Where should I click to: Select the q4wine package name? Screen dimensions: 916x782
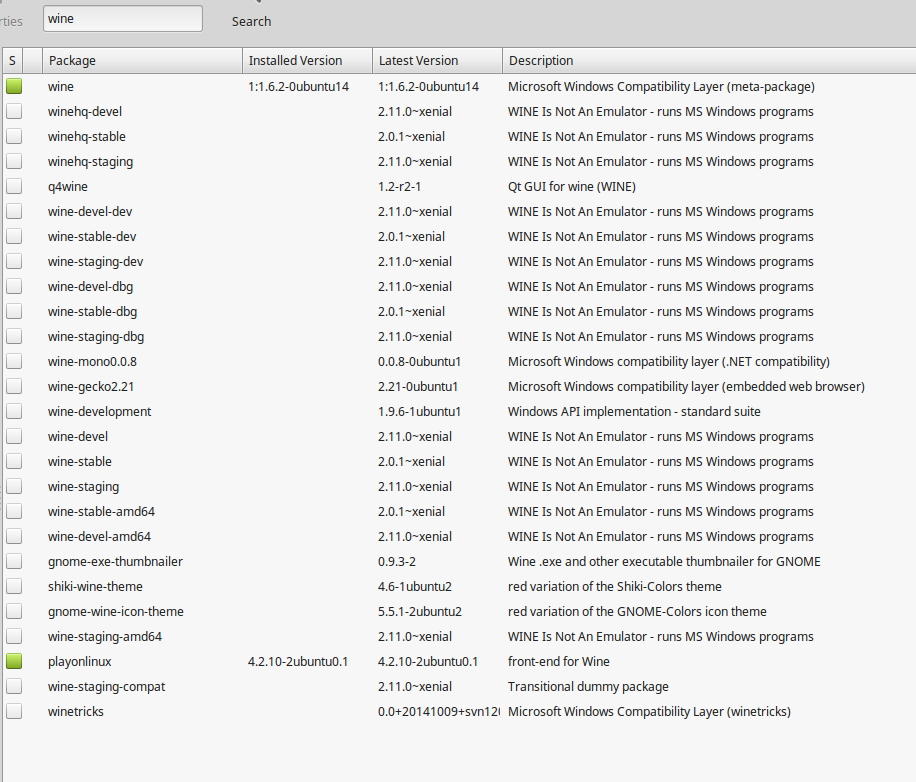pos(68,186)
